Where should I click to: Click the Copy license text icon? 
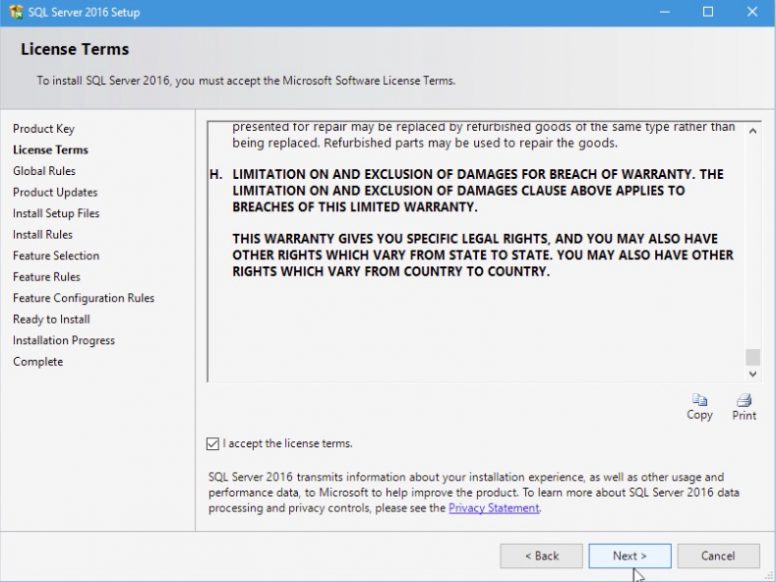point(699,399)
